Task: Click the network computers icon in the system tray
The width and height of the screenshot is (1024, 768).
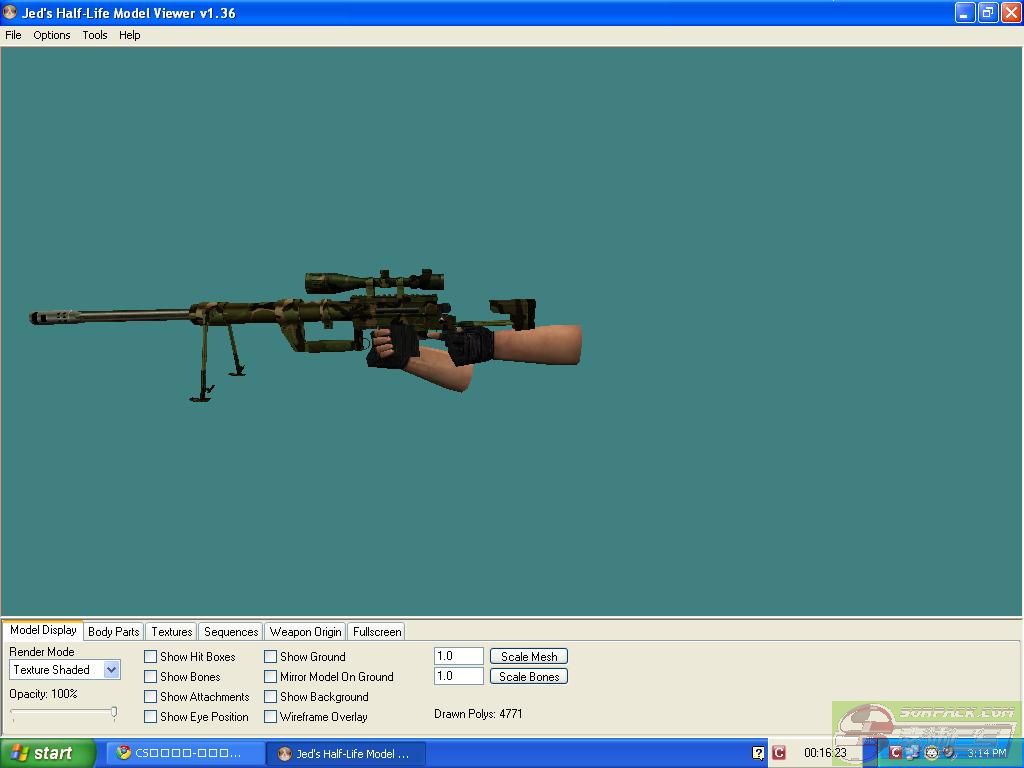Action: 913,753
